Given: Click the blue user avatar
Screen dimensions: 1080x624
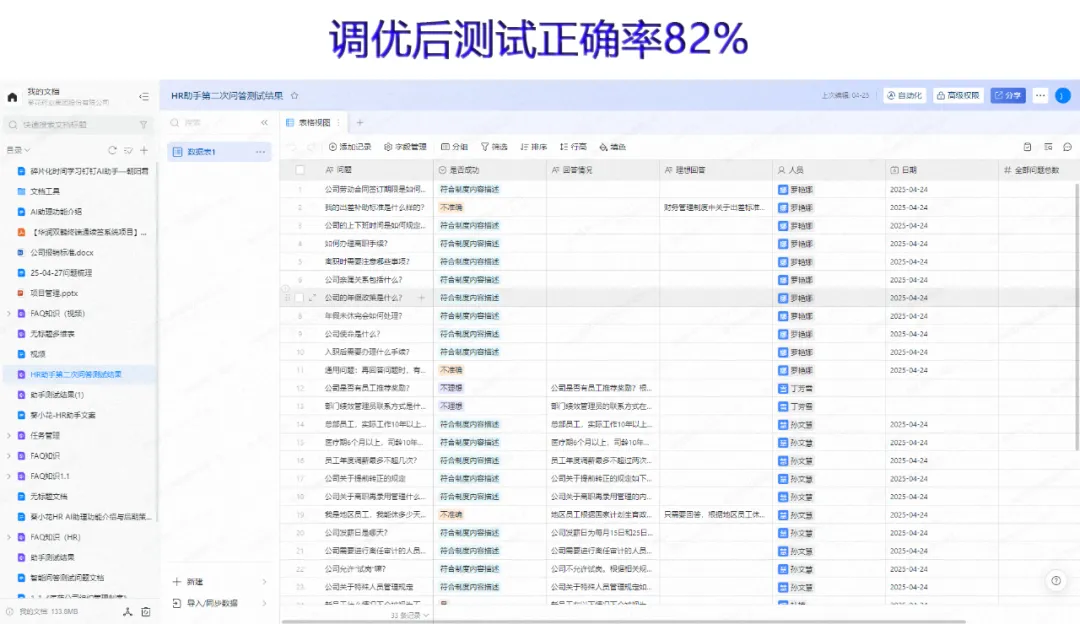Looking at the screenshot, I should [x=1063, y=96].
